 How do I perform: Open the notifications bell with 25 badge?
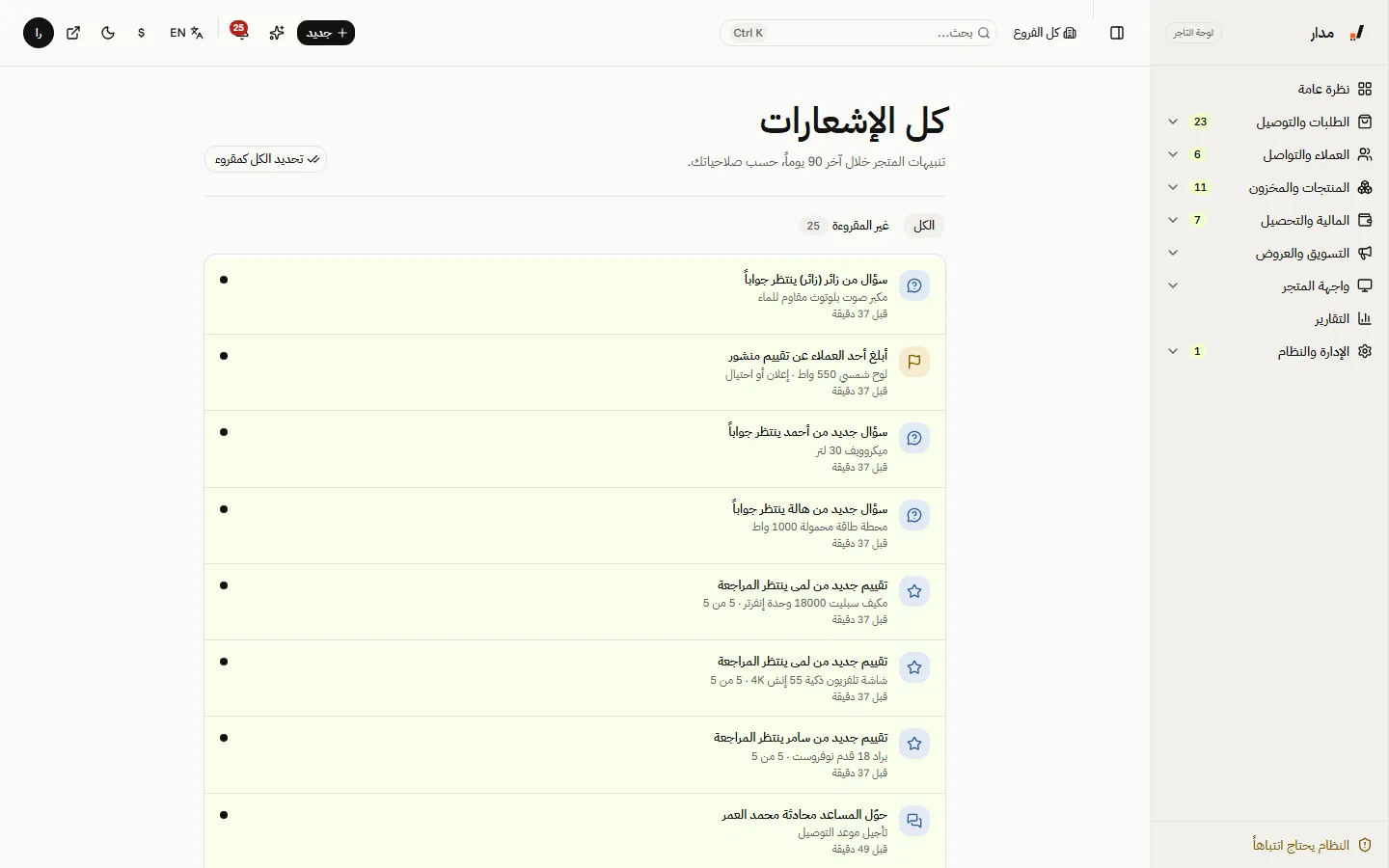(239, 32)
